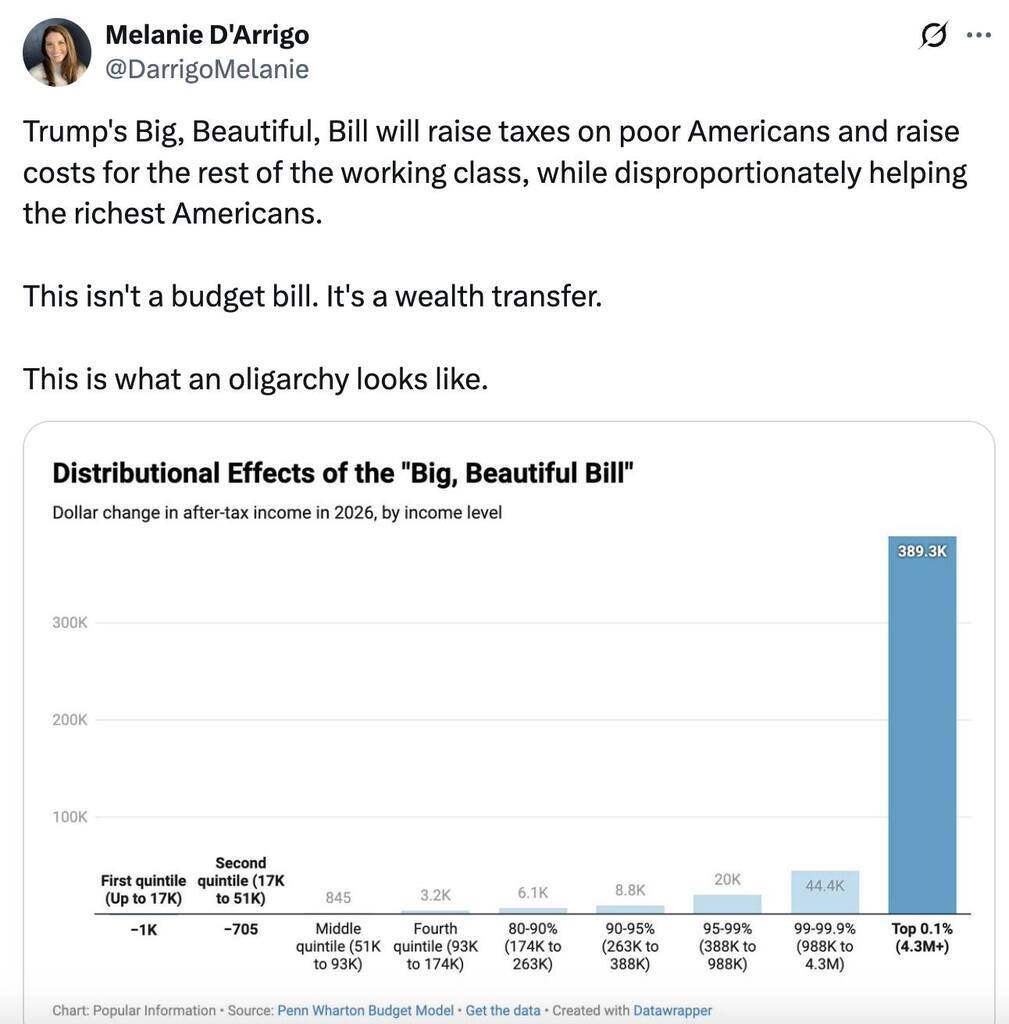Click the First quintile -1K label
The width and height of the screenshot is (1009, 1024).
click(144, 929)
